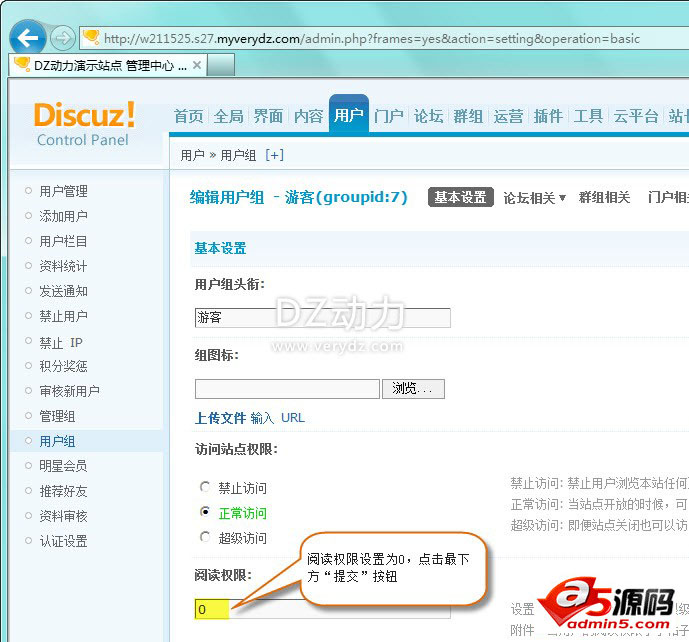This screenshot has height=642, width=689.
Task: Open the 界面 top menu
Action: (x=268, y=116)
